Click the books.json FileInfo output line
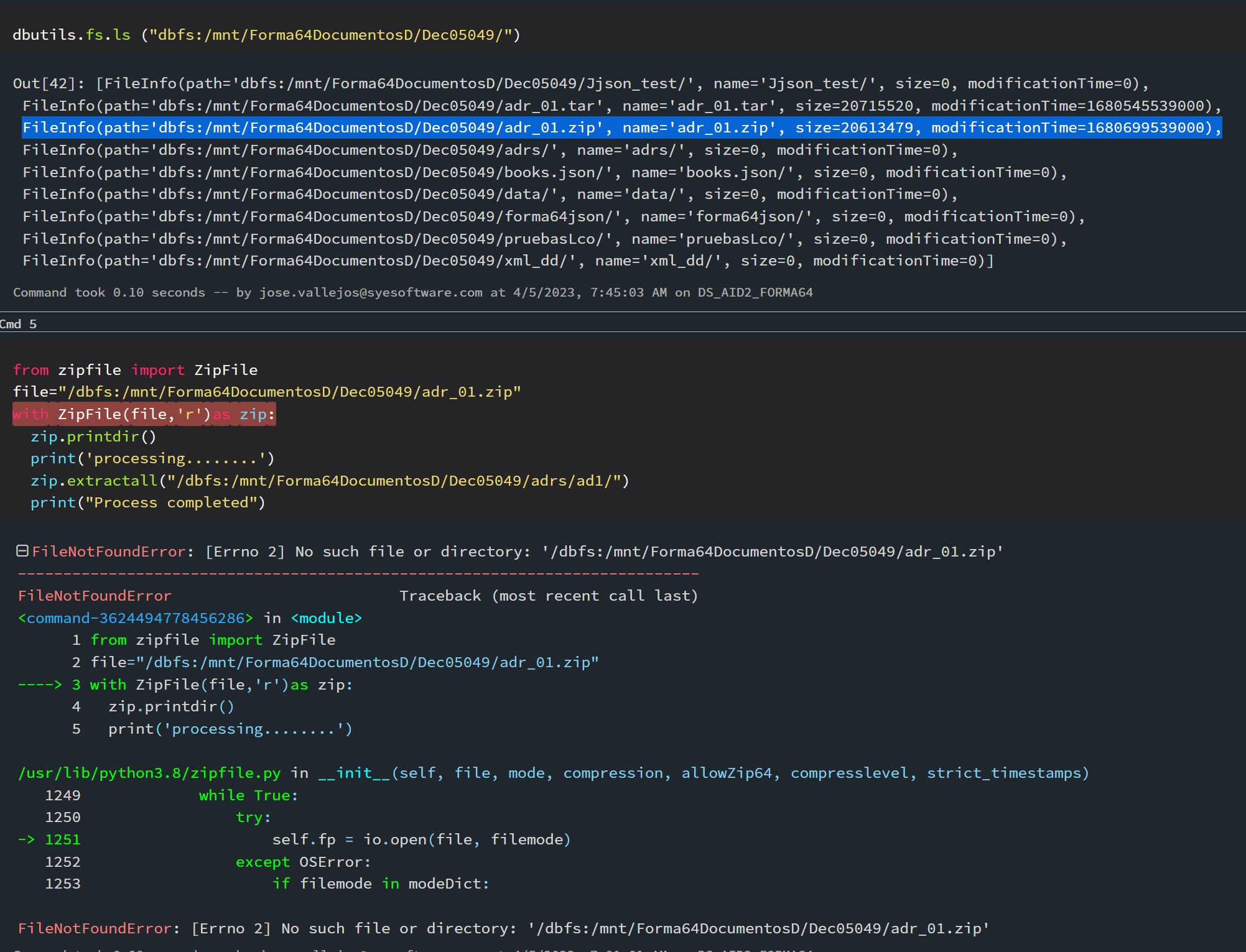This screenshot has height=952, width=1246. pyautogui.click(x=544, y=172)
